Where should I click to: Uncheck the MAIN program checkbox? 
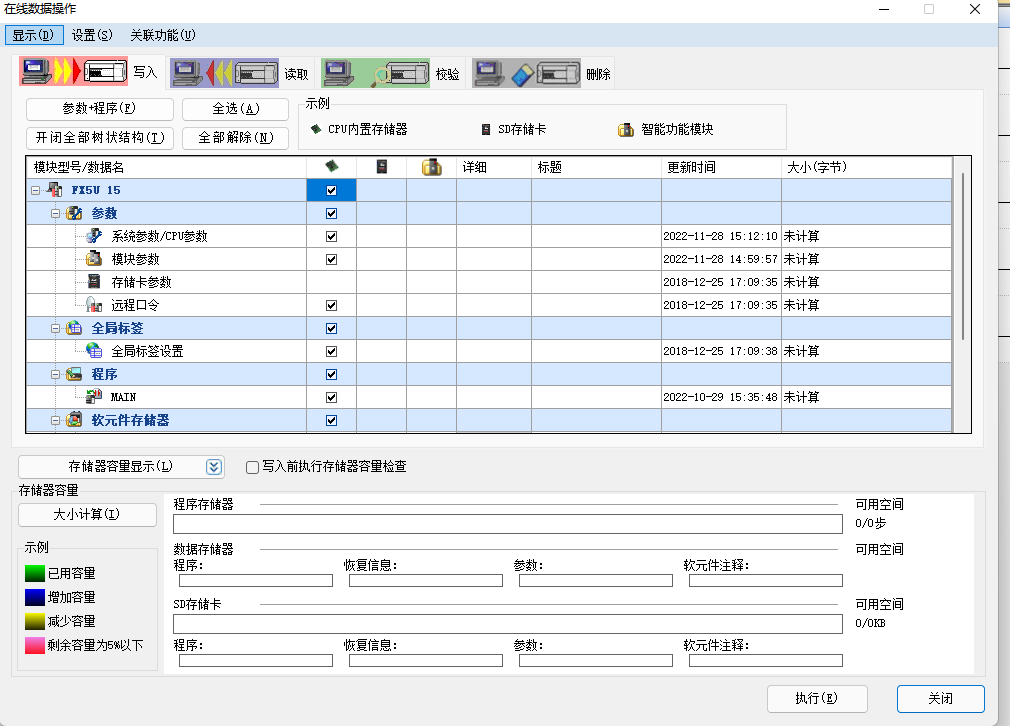pyautogui.click(x=330, y=396)
